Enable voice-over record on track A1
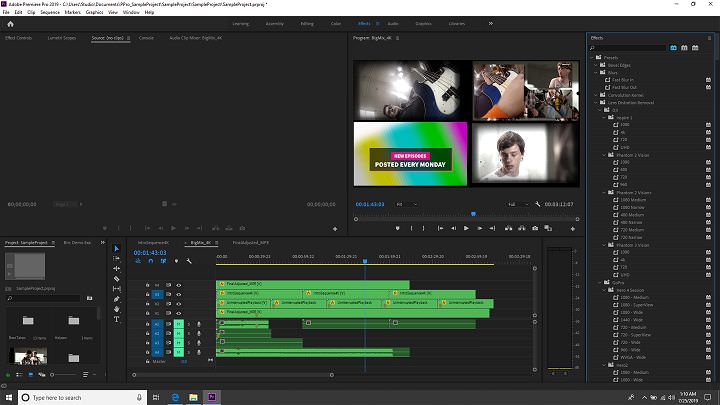 point(199,324)
